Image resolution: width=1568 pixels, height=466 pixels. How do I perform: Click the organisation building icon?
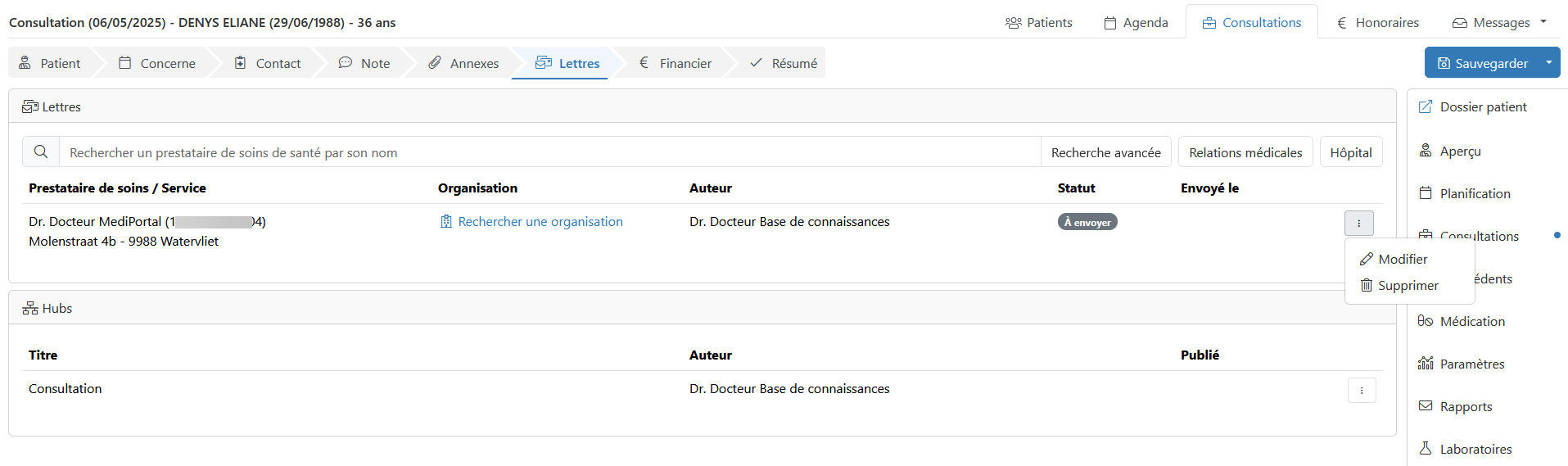click(446, 222)
